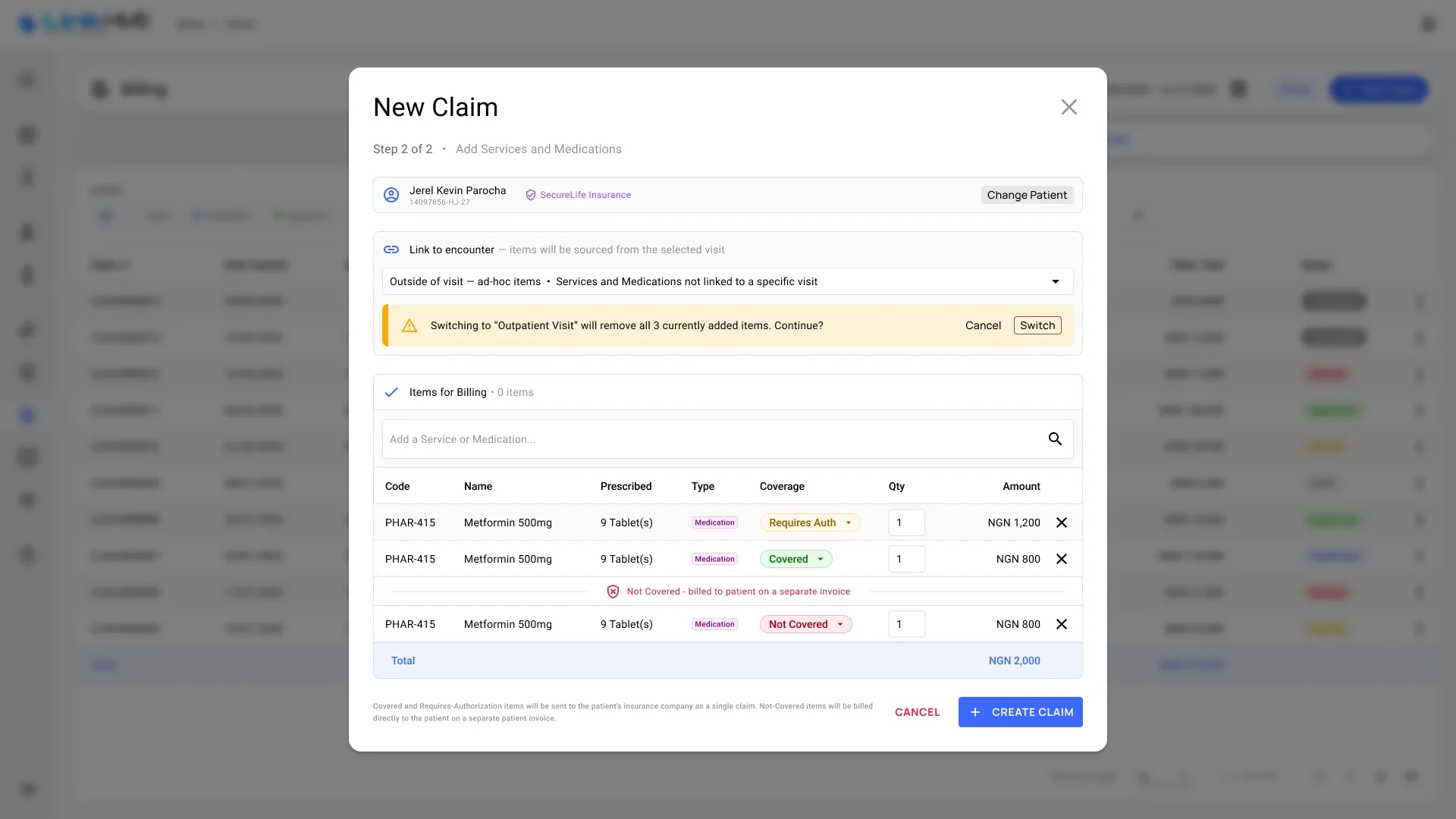Click Change Patient button

pyautogui.click(x=1027, y=195)
